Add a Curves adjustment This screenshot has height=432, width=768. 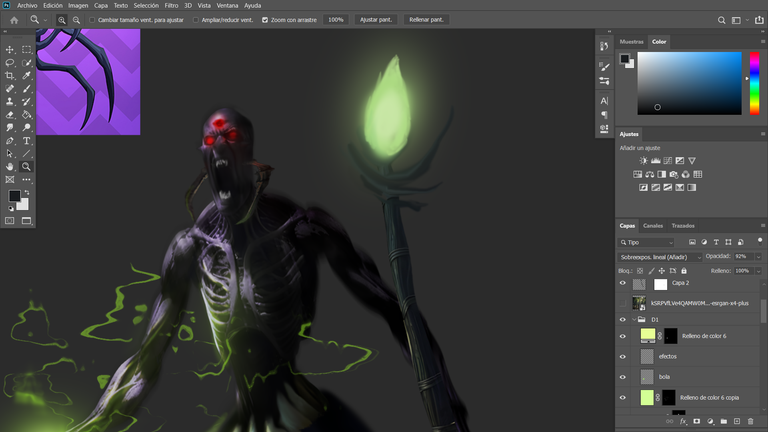(x=668, y=161)
